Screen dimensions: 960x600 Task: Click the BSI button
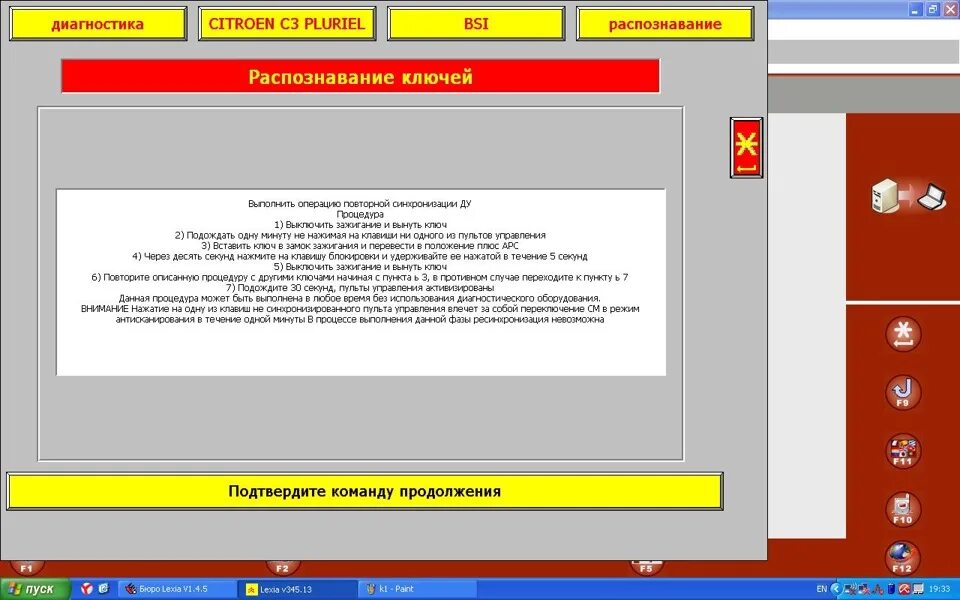[x=476, y=24]
